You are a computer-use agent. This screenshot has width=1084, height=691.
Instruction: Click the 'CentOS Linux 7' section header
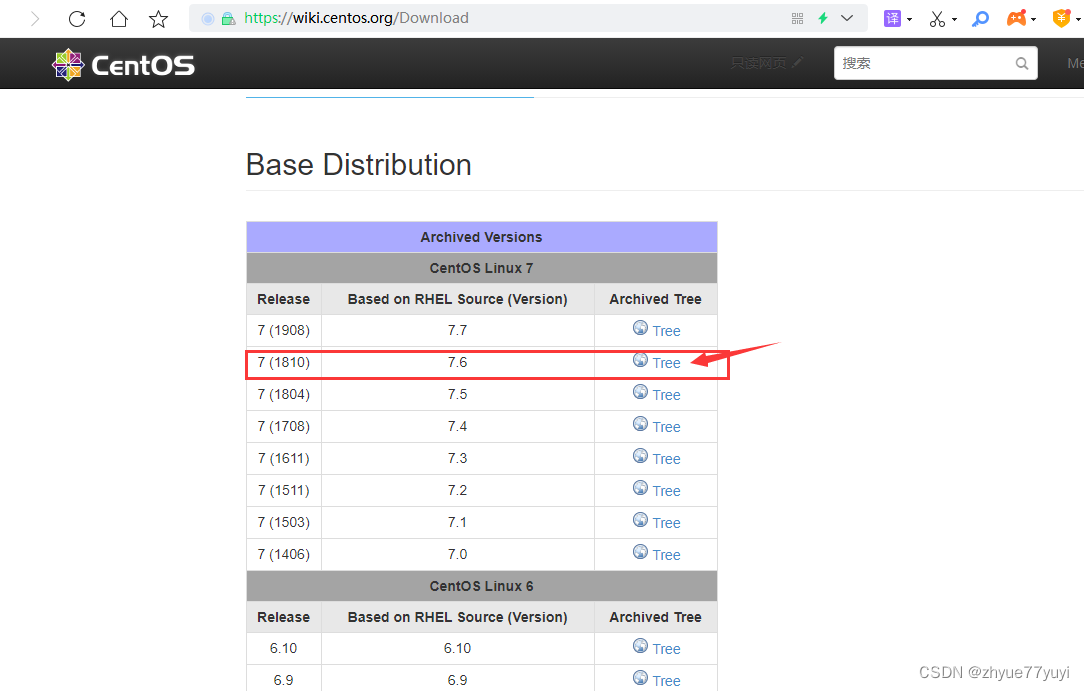point(481,268)
